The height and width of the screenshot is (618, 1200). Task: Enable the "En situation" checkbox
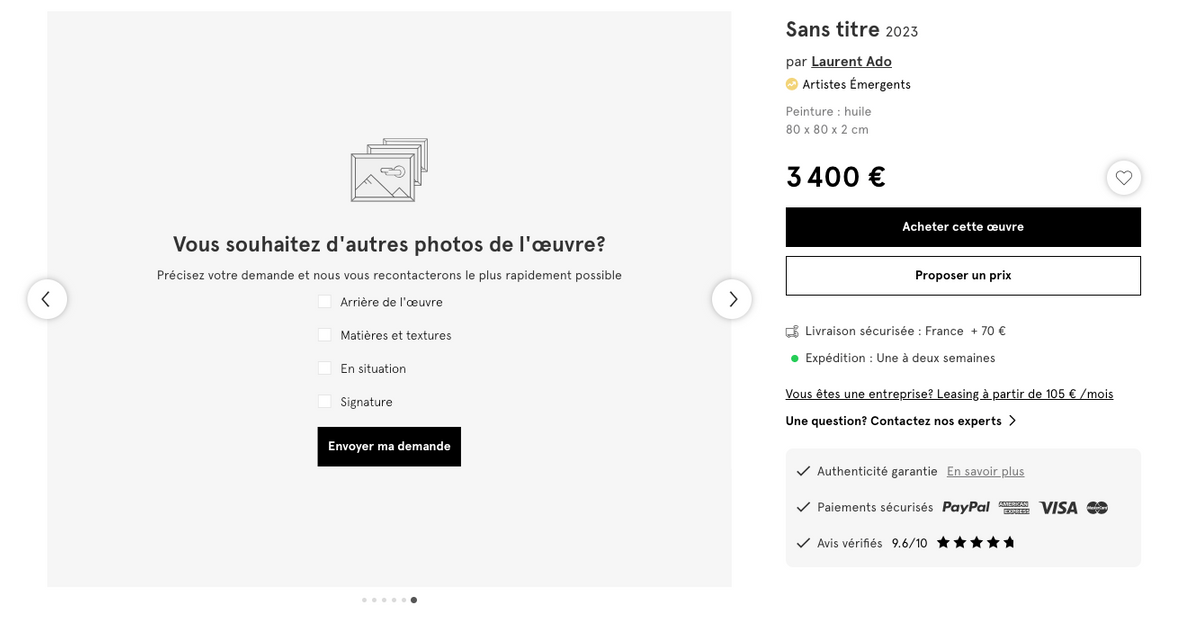point(324,368)
